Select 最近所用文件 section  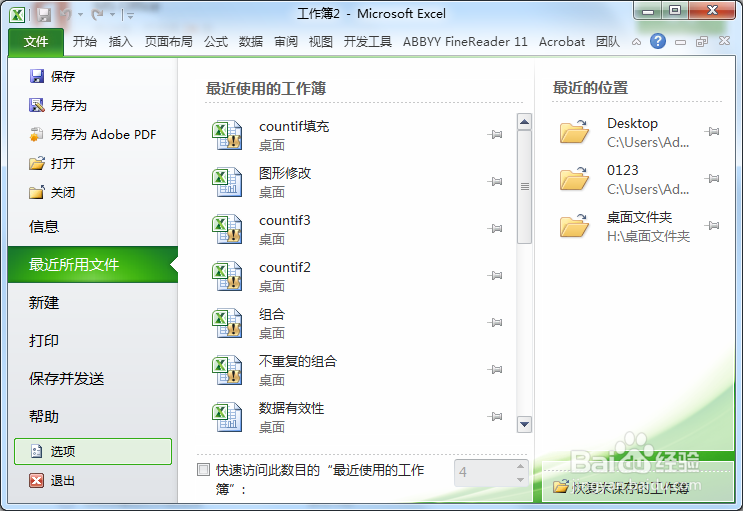93,265
